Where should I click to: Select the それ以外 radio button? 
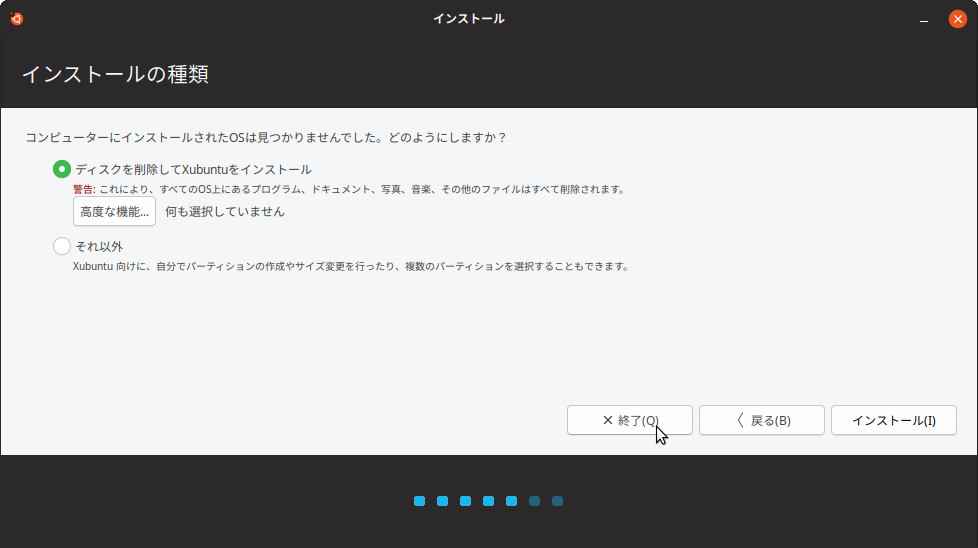pyautogui.click(x=62, y=246)
